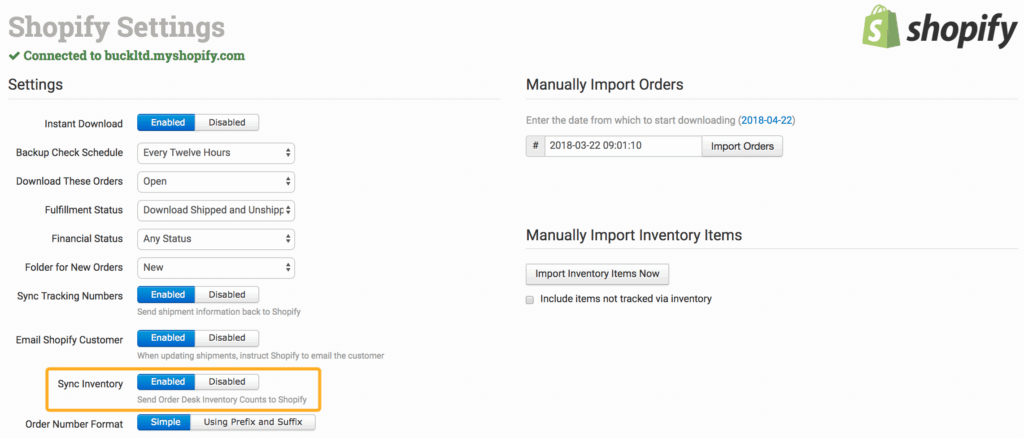Enable Sync Inventory
This screenshot has width=1024, height=438.
tap(167, 382)
